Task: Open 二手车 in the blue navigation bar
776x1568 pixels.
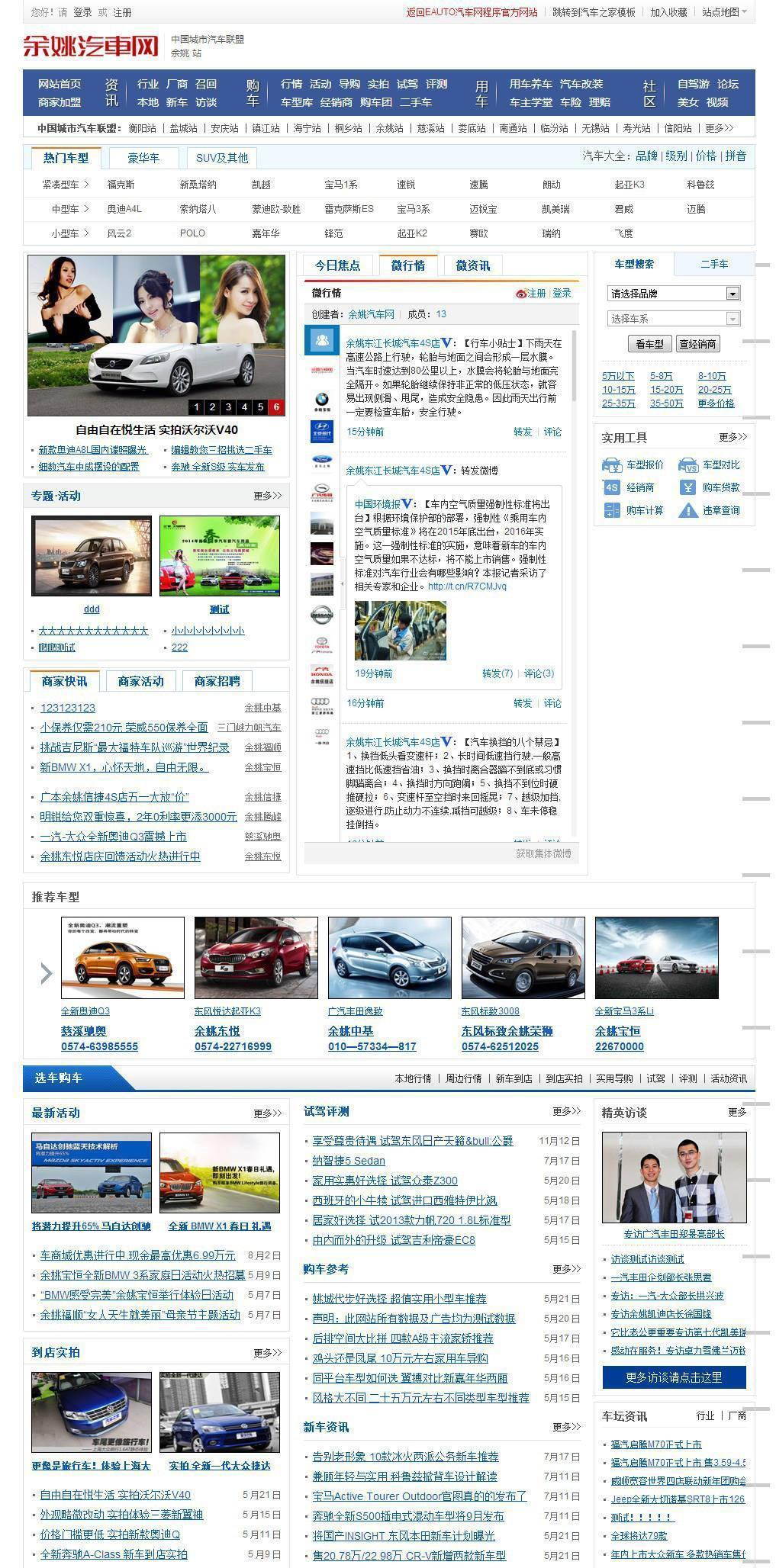Action: click(x=416, y=102)
